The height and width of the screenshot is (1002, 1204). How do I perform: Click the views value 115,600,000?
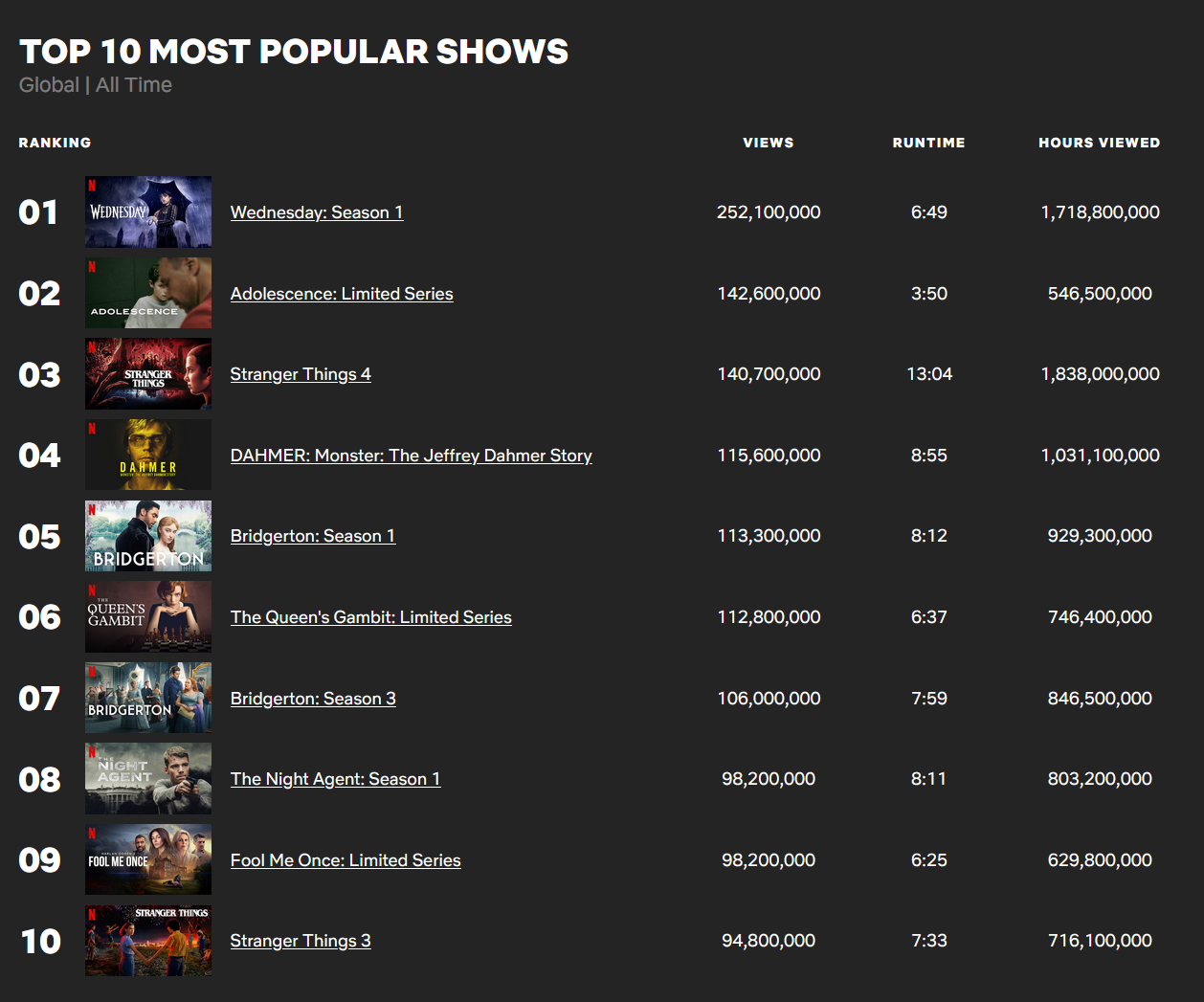coord(769,456)
